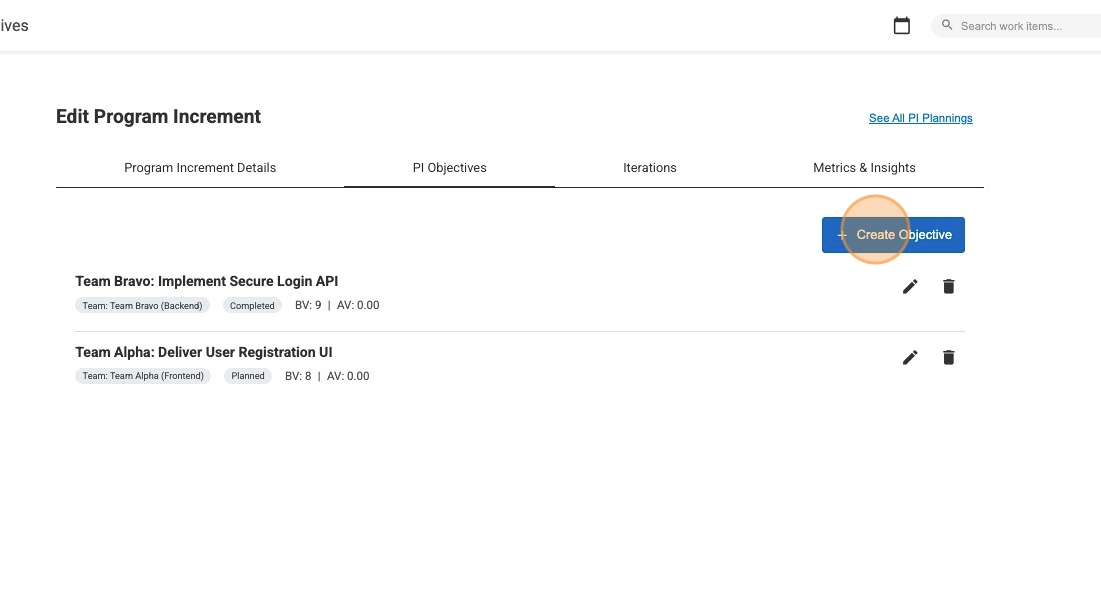Screen dimensions: 1101x615
Task: Open the calendar icon in the top bar
Action: pyautogui.click(x=901, y=25)
